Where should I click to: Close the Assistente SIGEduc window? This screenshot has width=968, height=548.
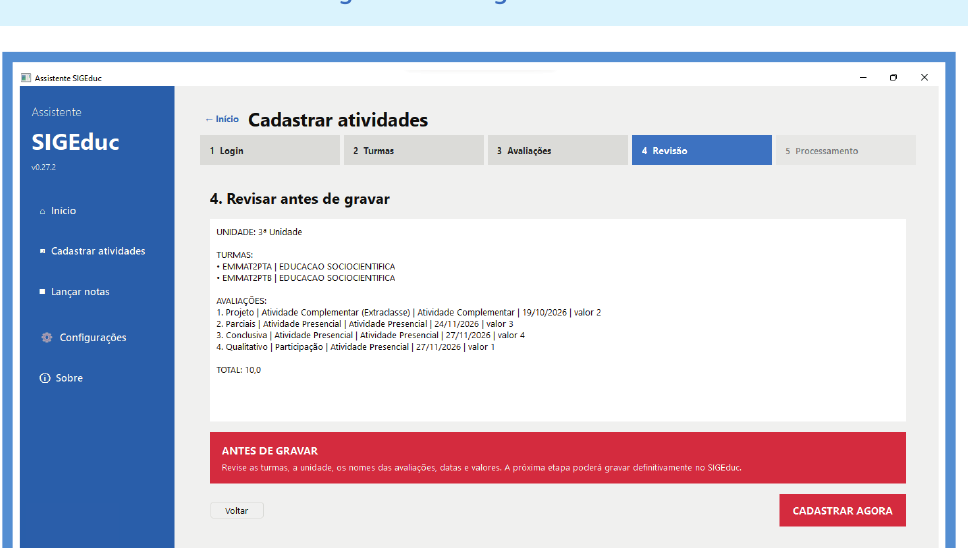[924, 78]
